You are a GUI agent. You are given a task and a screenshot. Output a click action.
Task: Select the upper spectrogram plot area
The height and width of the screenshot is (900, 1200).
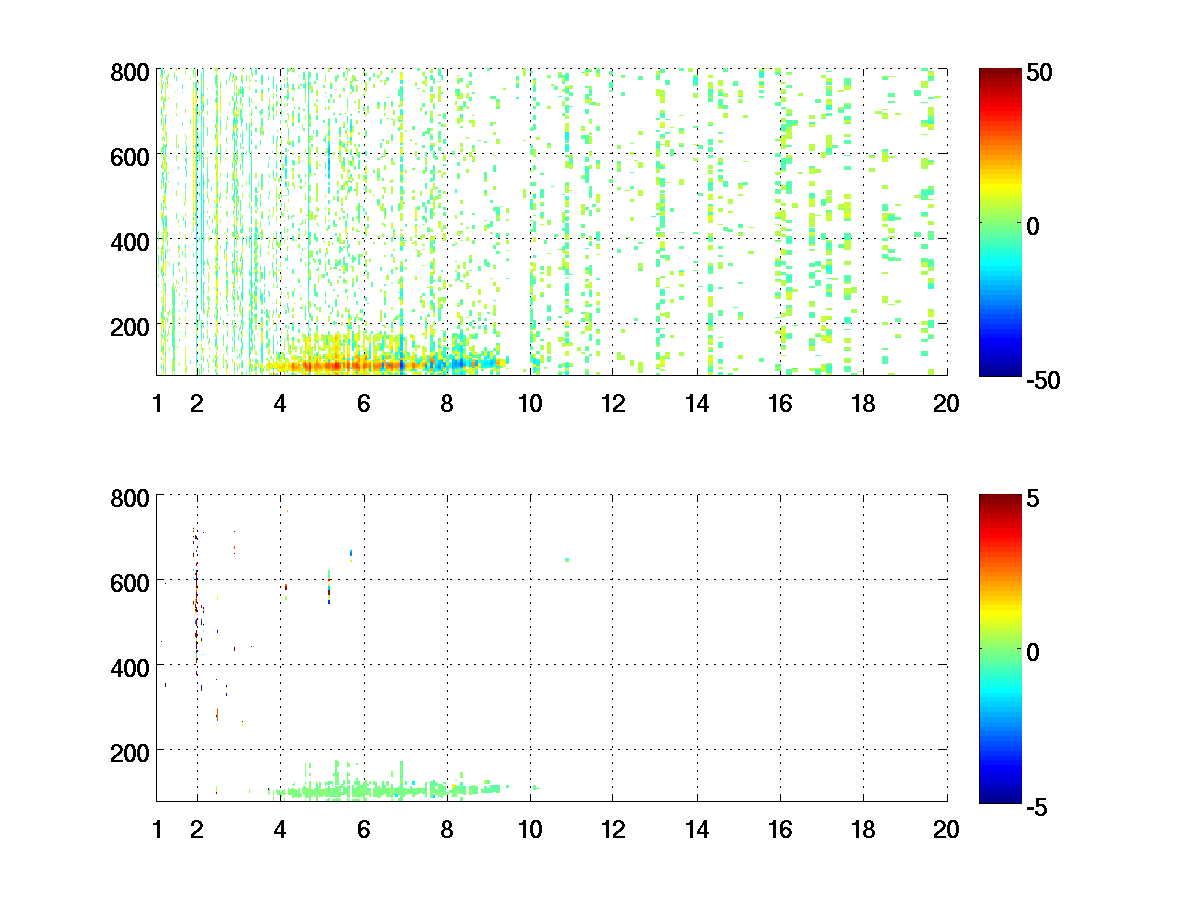point(552,222)
